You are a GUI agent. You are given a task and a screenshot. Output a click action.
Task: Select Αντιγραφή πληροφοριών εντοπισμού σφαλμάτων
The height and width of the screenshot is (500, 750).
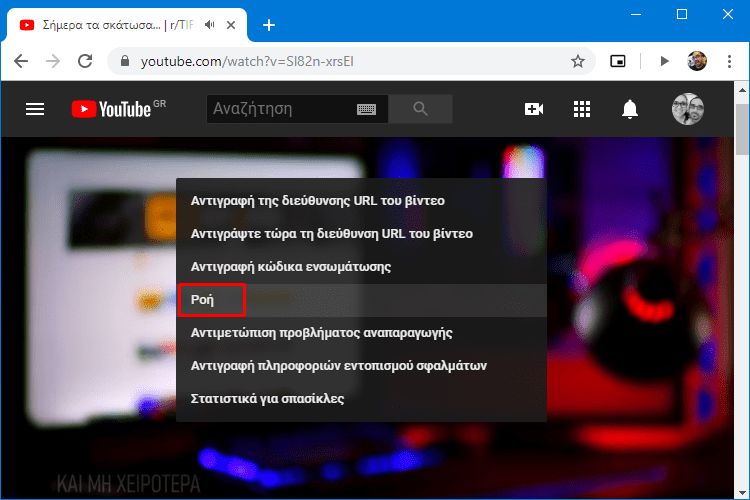click(362, 366)
